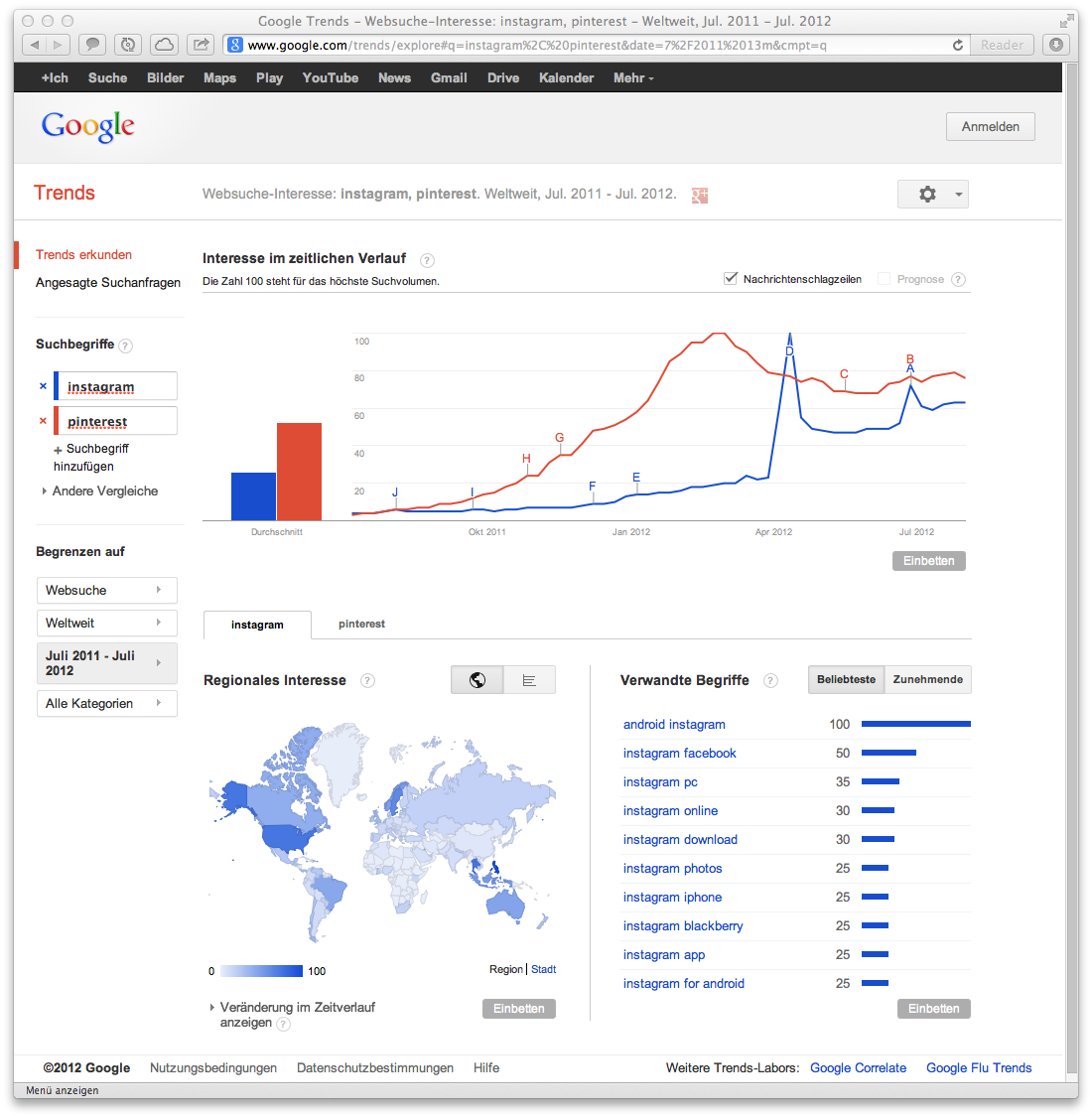Viewport: 1092px width, 1118px height.
Task: Open help icon by Veränderung im Zeitverlauf
Action: (x=283, y=1024)
